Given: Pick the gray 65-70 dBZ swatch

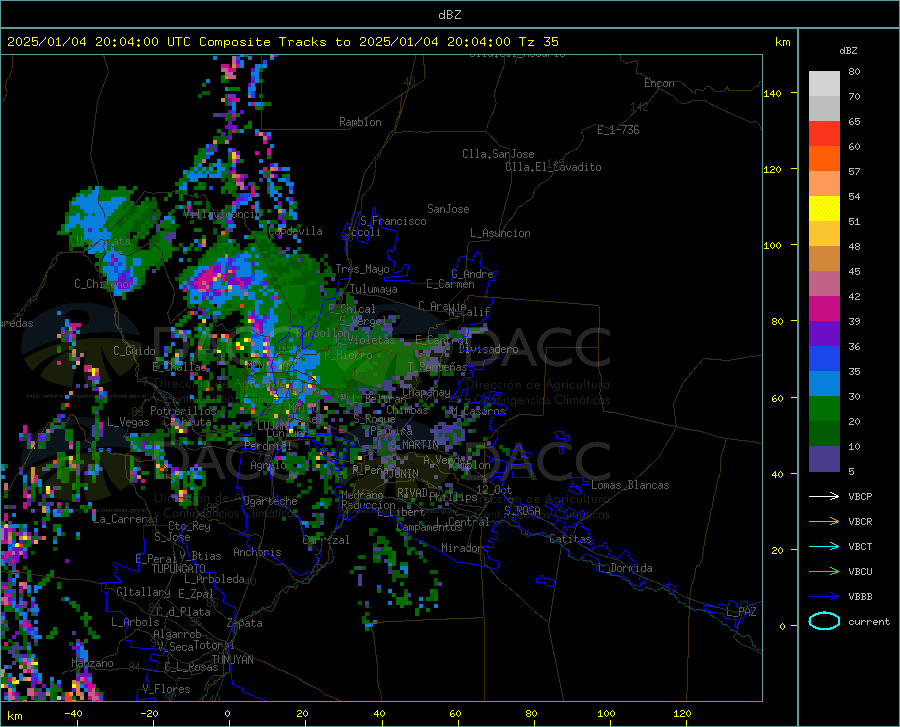Looking at the screenshot, I should point(824,109).
